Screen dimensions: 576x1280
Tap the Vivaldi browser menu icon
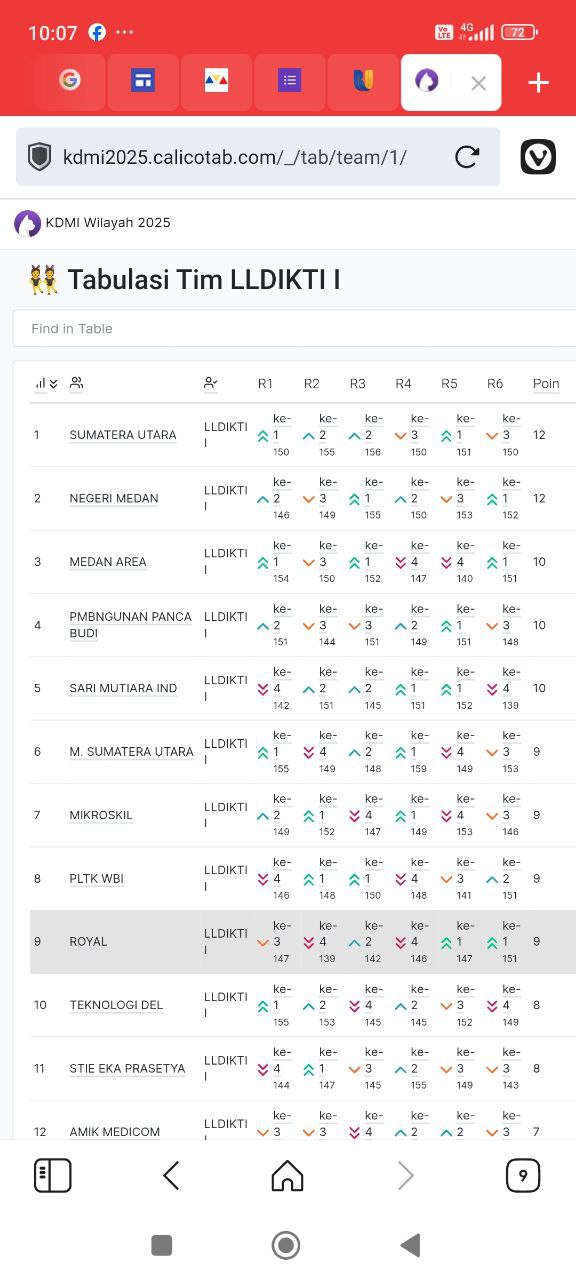pos(538,157)
